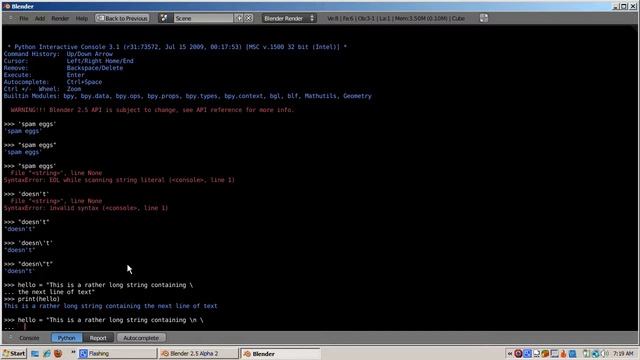Switch to Flashing taskbar window
Image resolution: width=640 pixels, height=360 pixels.
click(117, 353)
